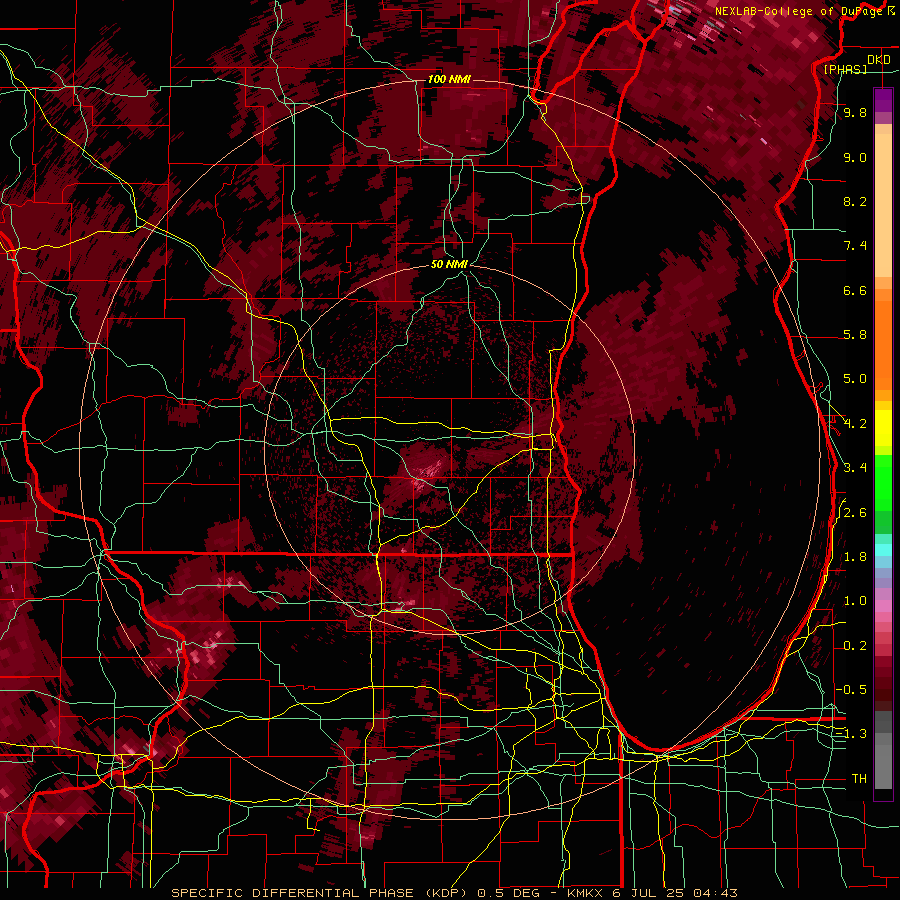Screen dimensions: 900x900
Task: Select the 3.4 value on the scale
Action: pyautogui.click(x=855, y=468)
